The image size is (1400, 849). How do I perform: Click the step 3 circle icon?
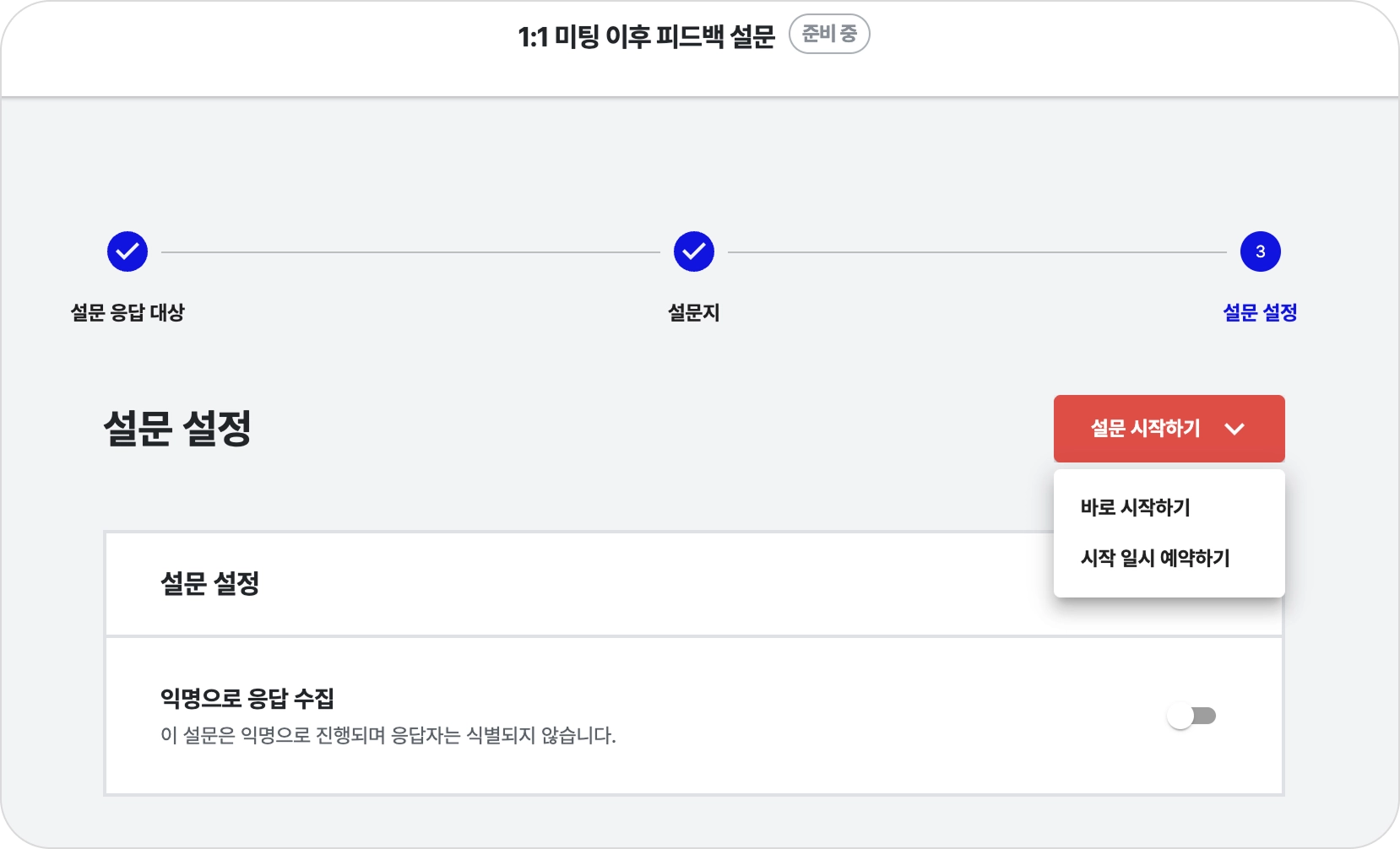pos(1260,251)
